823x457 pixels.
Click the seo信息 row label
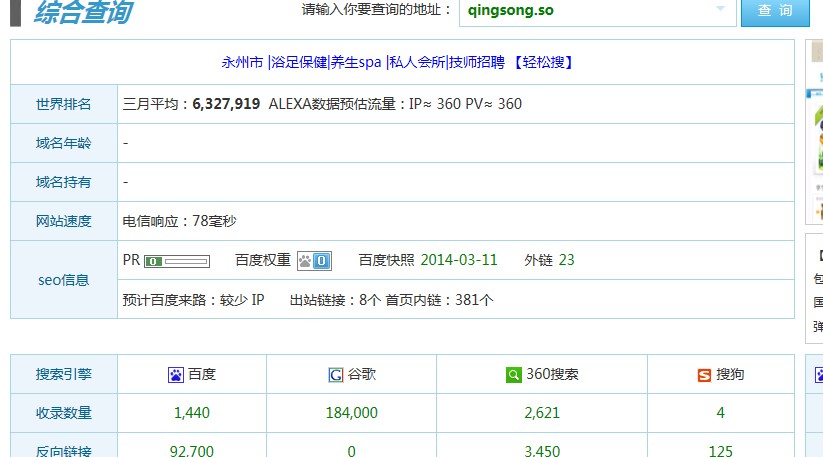point(64,280)
